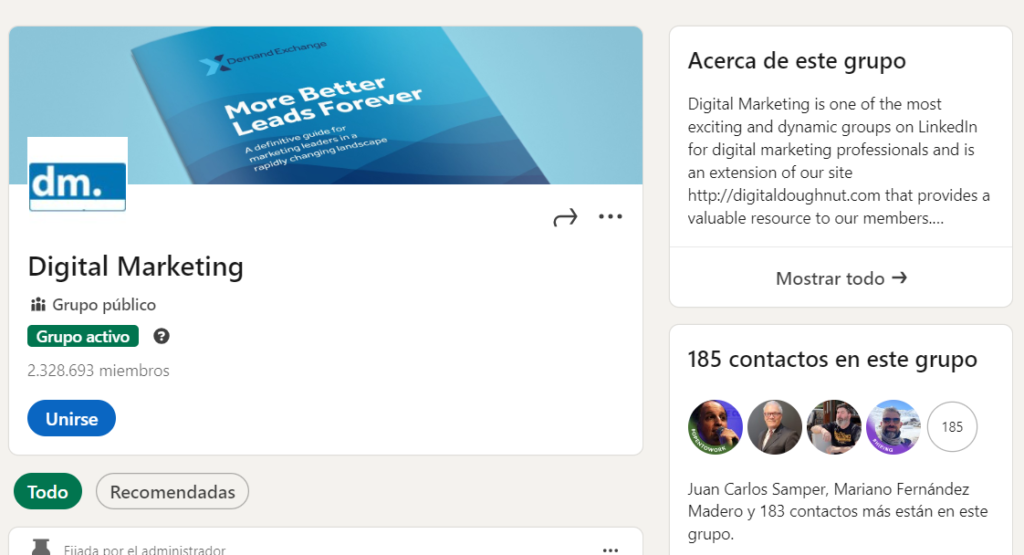Click the group description paragraph text

(839, 161)
